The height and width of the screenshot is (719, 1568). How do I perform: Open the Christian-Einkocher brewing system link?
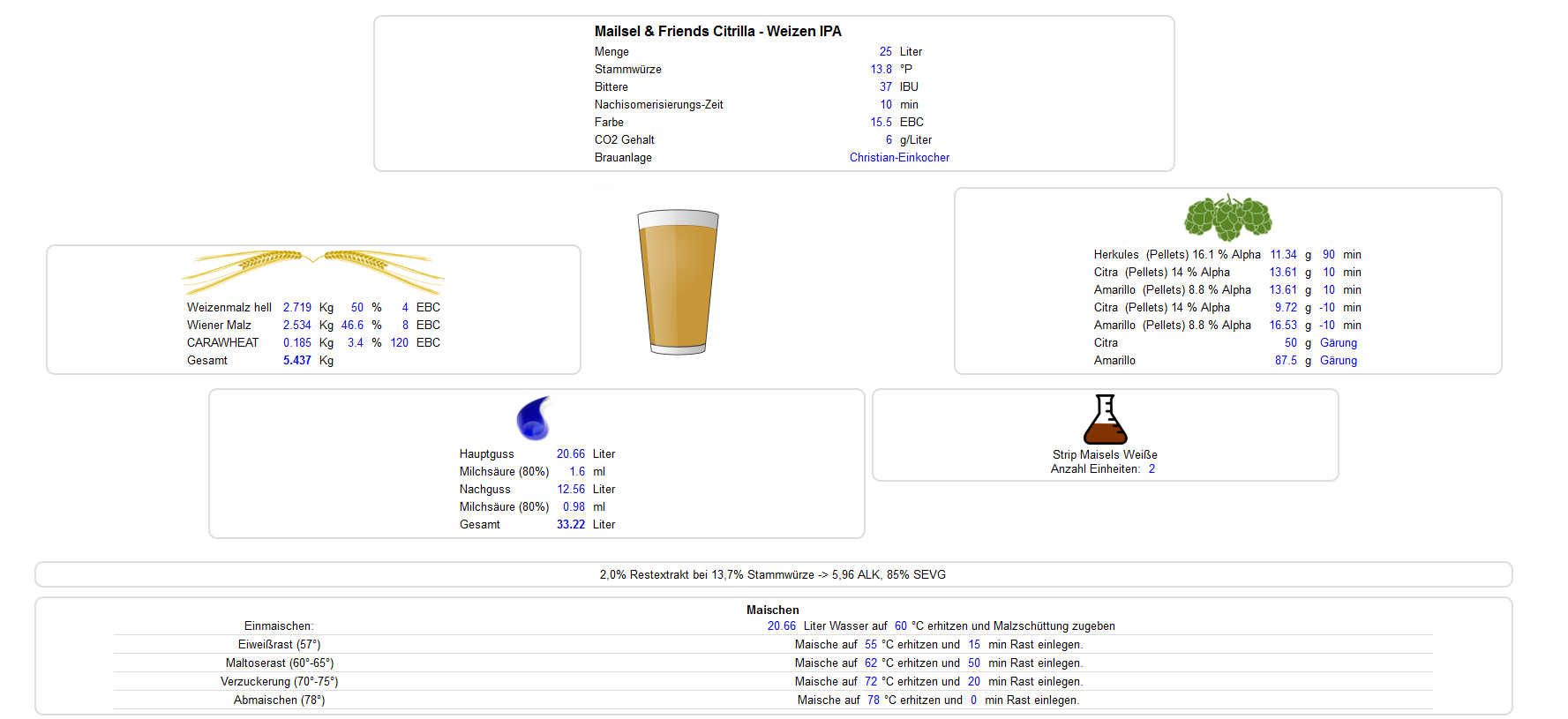tap(899, 158)
